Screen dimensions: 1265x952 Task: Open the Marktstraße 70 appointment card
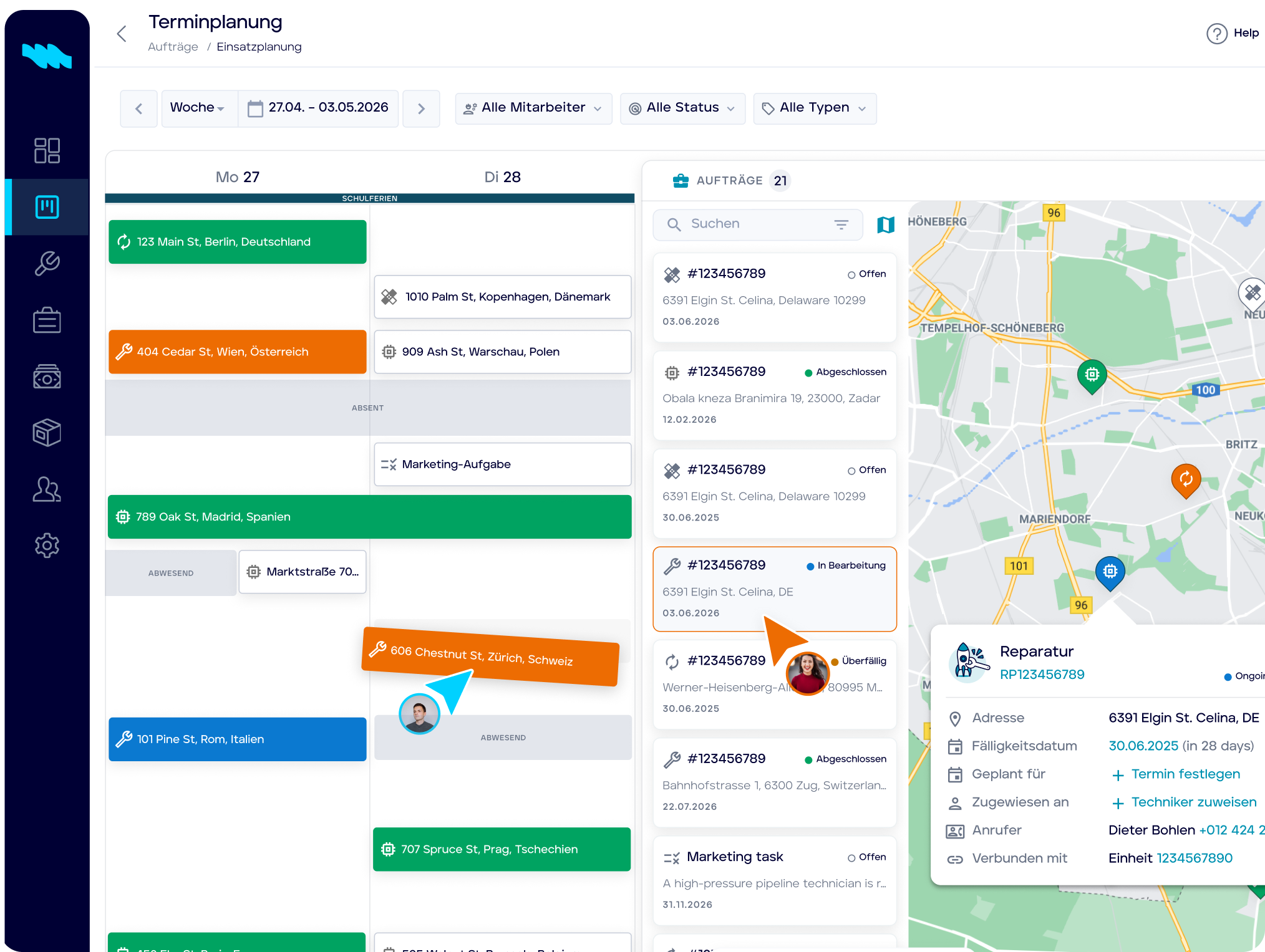click(302, 572)
